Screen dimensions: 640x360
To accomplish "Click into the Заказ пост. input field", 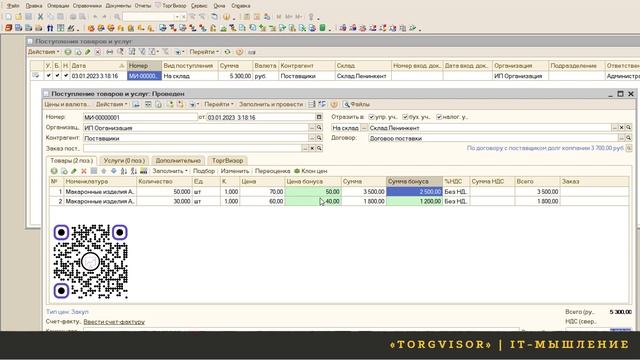I will click(x=192, y=148).
